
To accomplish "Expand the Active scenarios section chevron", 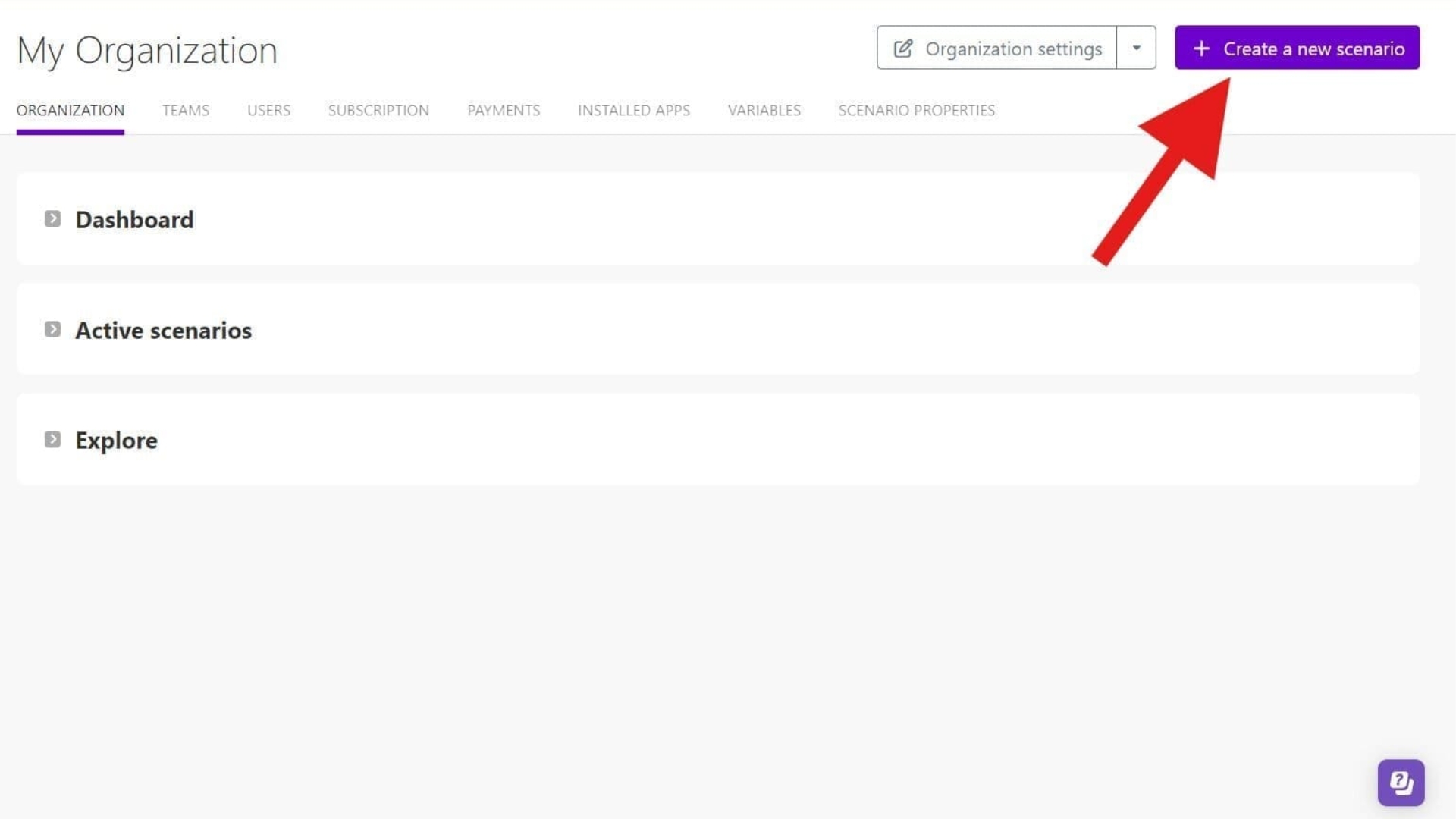I will pos(52,329).
